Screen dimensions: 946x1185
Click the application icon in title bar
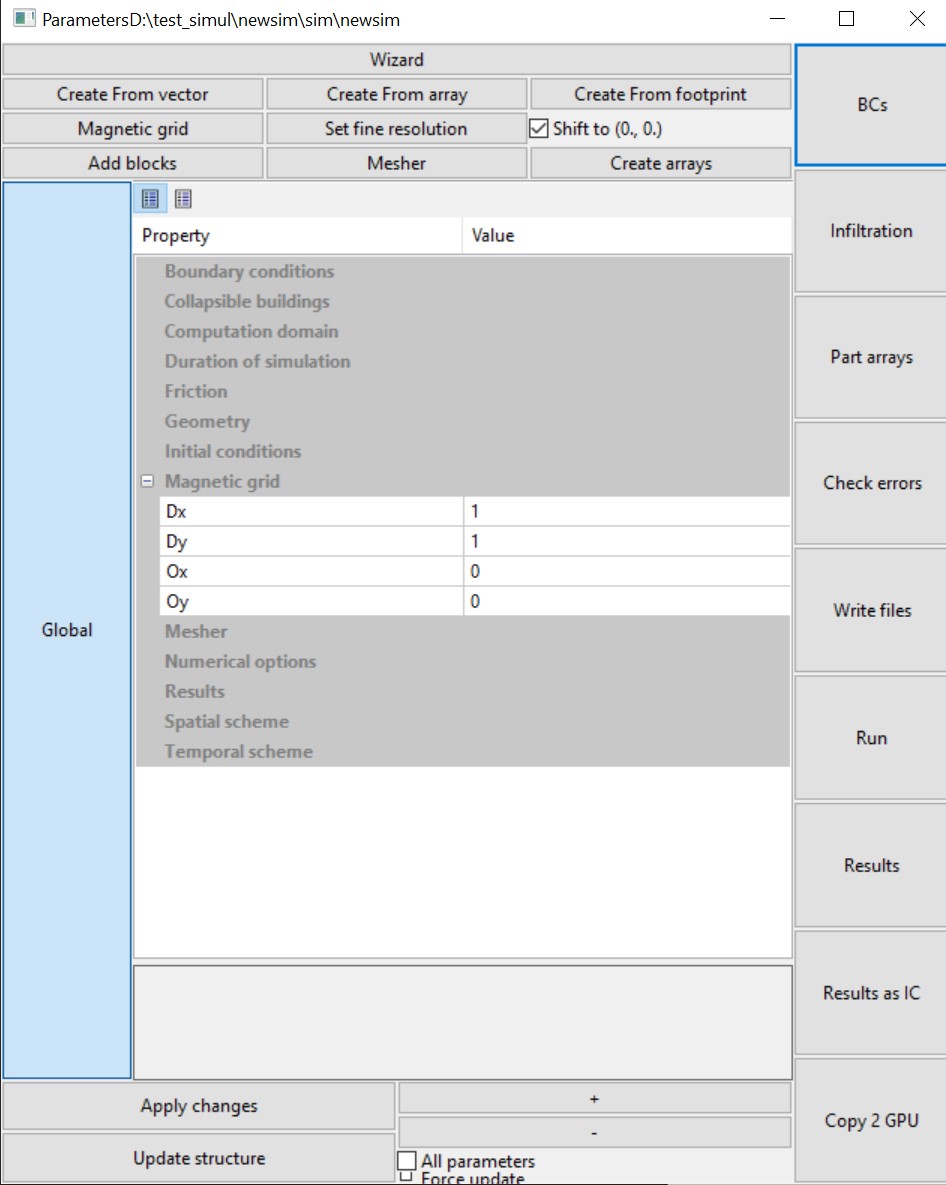24,19
